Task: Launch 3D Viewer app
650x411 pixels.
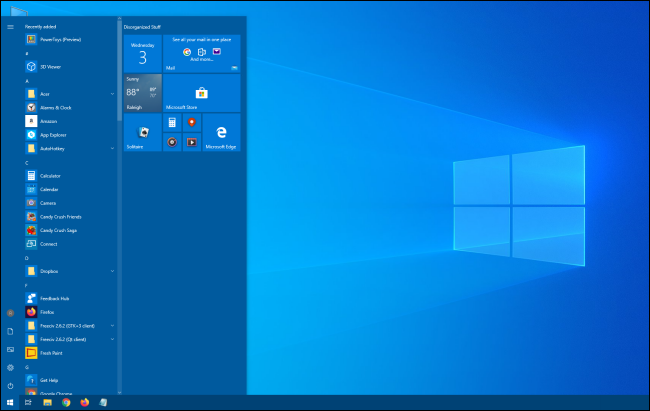Action: pos(48,67)
